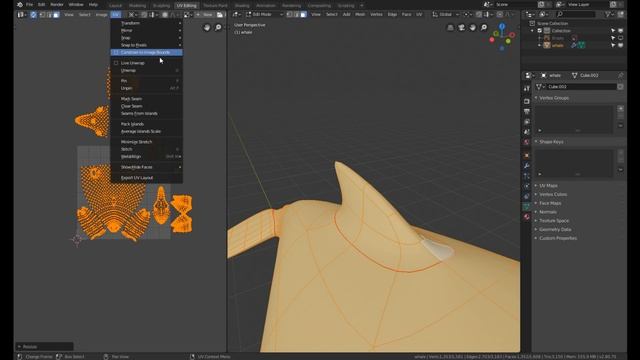Toggle selectability arrow for Collection row
The image size is (640, 360).
[x=613, y=31]
